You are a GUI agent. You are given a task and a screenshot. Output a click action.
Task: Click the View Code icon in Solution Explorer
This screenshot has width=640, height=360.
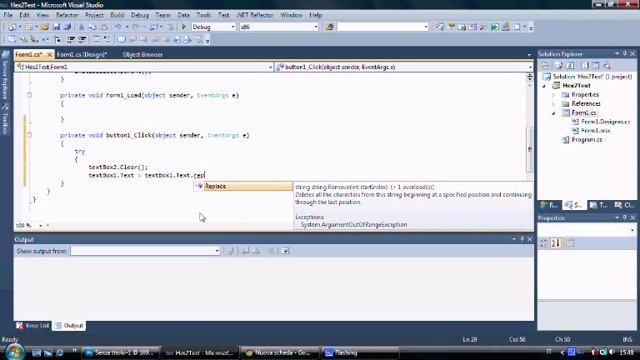(584, 65)
